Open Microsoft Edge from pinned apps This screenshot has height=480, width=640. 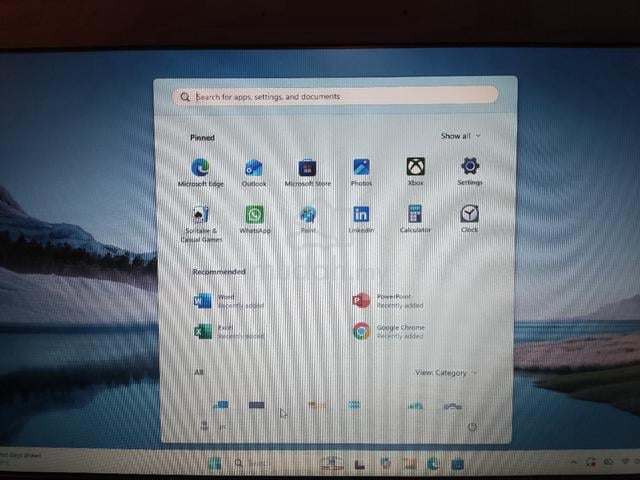pos(200,173)
